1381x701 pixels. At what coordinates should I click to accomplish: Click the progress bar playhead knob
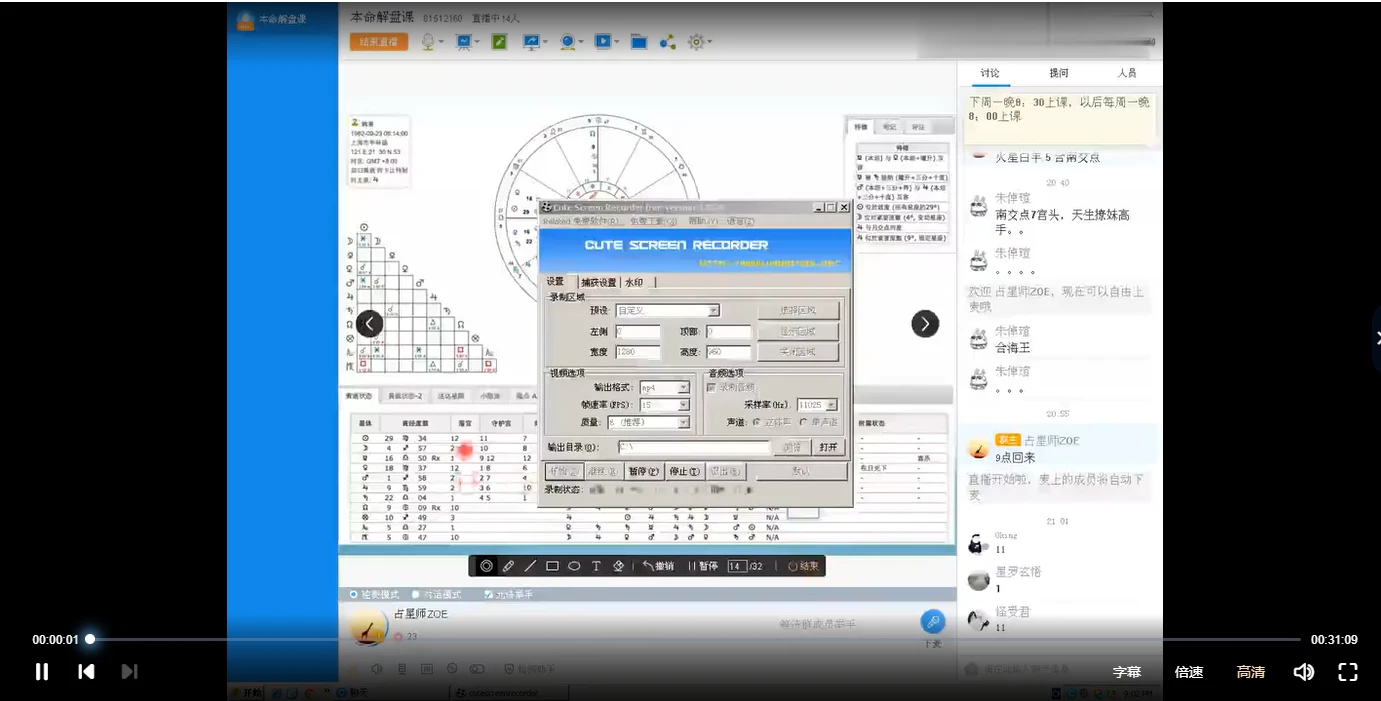coord(90,639)
